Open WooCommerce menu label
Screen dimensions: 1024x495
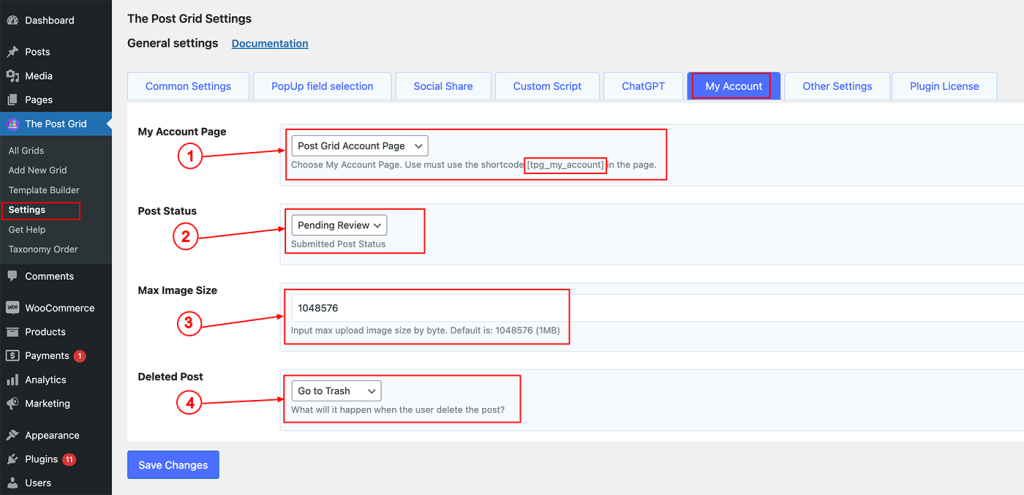pyautogui.click(x=59, y=308)
